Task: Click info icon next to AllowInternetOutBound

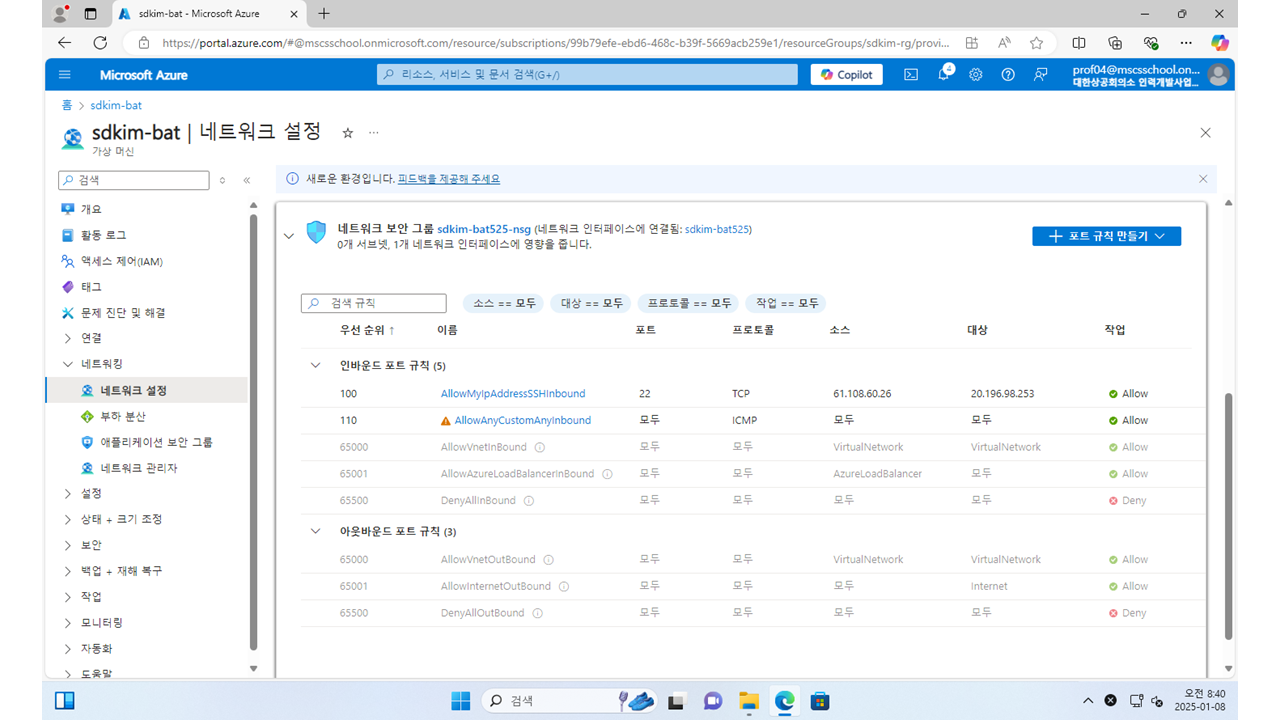Action: pos(564,586)
